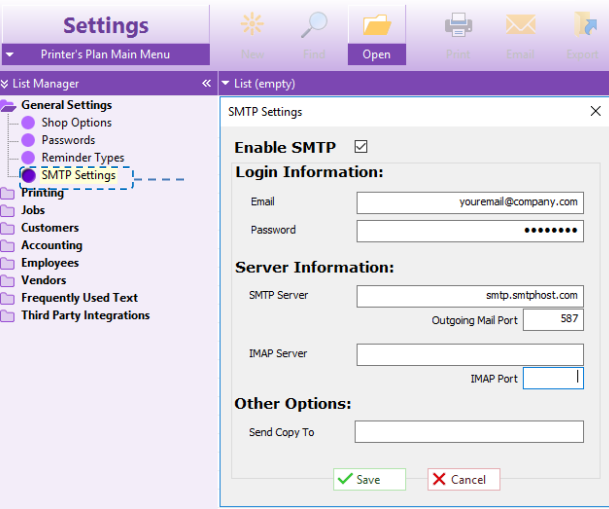609x509 pixels.
Task: Click the Employees folder icon
Action: pyautogui.click(x=7, y=263)
